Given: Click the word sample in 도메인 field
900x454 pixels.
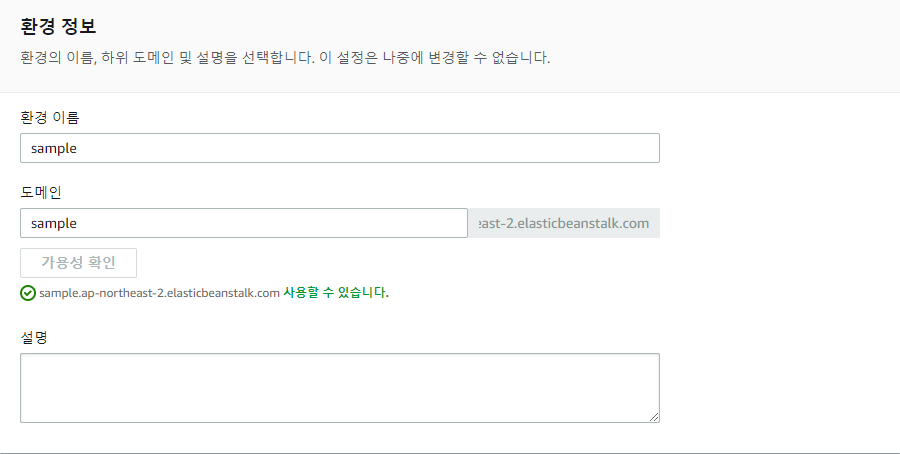Looking at the screenshot, I should coord(54,223).
